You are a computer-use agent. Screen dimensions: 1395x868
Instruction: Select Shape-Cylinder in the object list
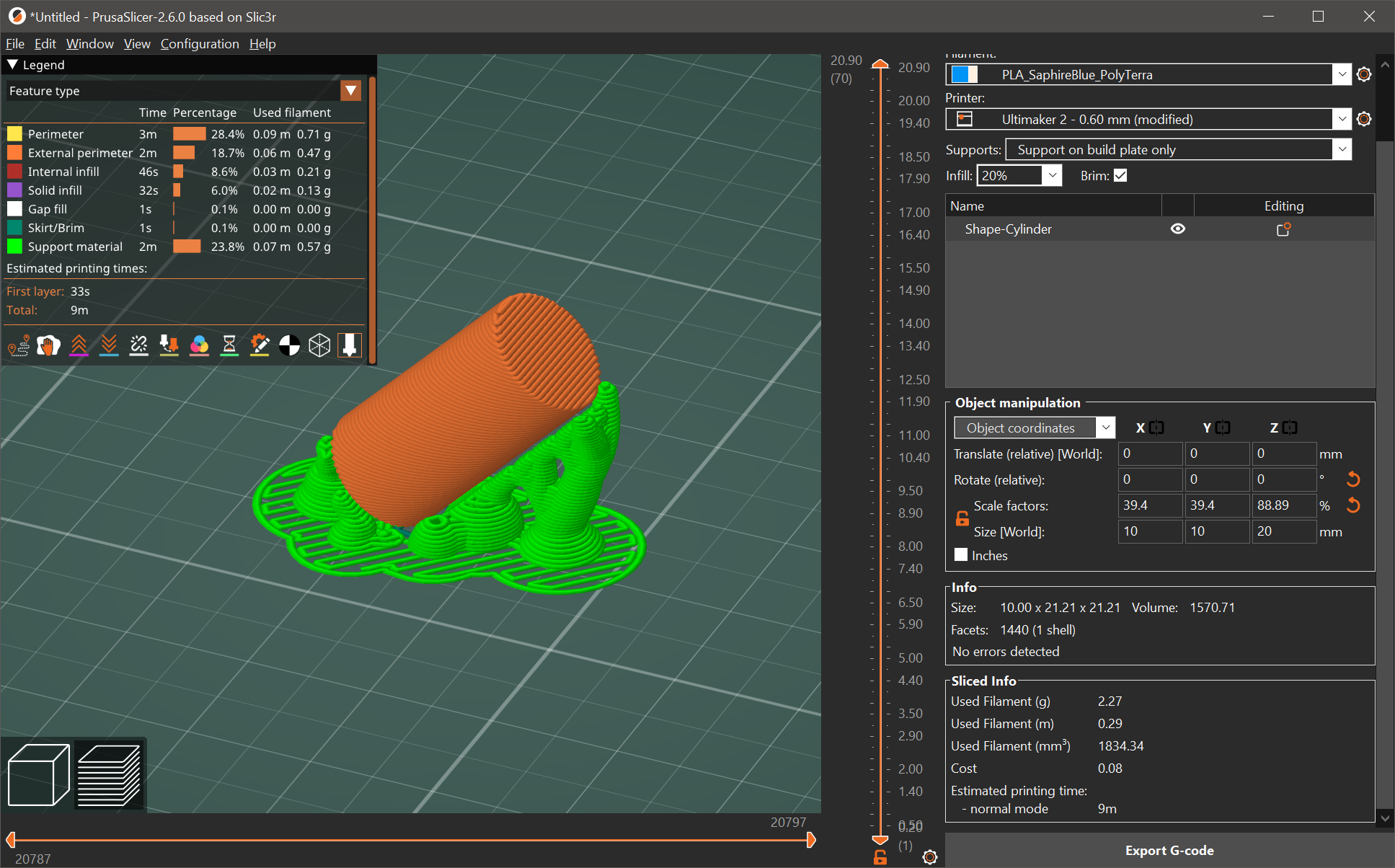[x=1009, y=229]
